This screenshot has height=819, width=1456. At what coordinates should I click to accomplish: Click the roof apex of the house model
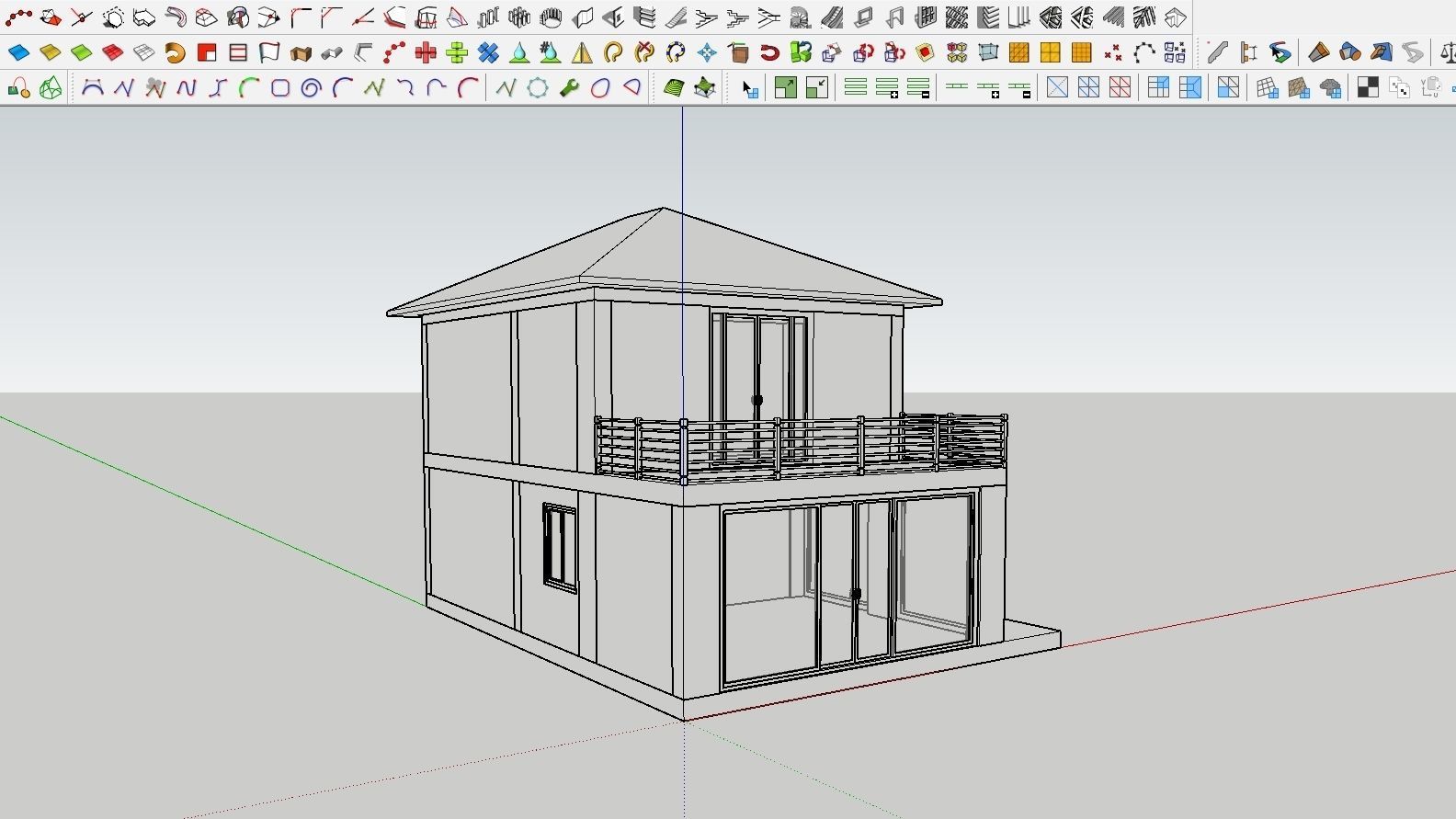pyautogui.click(x=663, y=209)
